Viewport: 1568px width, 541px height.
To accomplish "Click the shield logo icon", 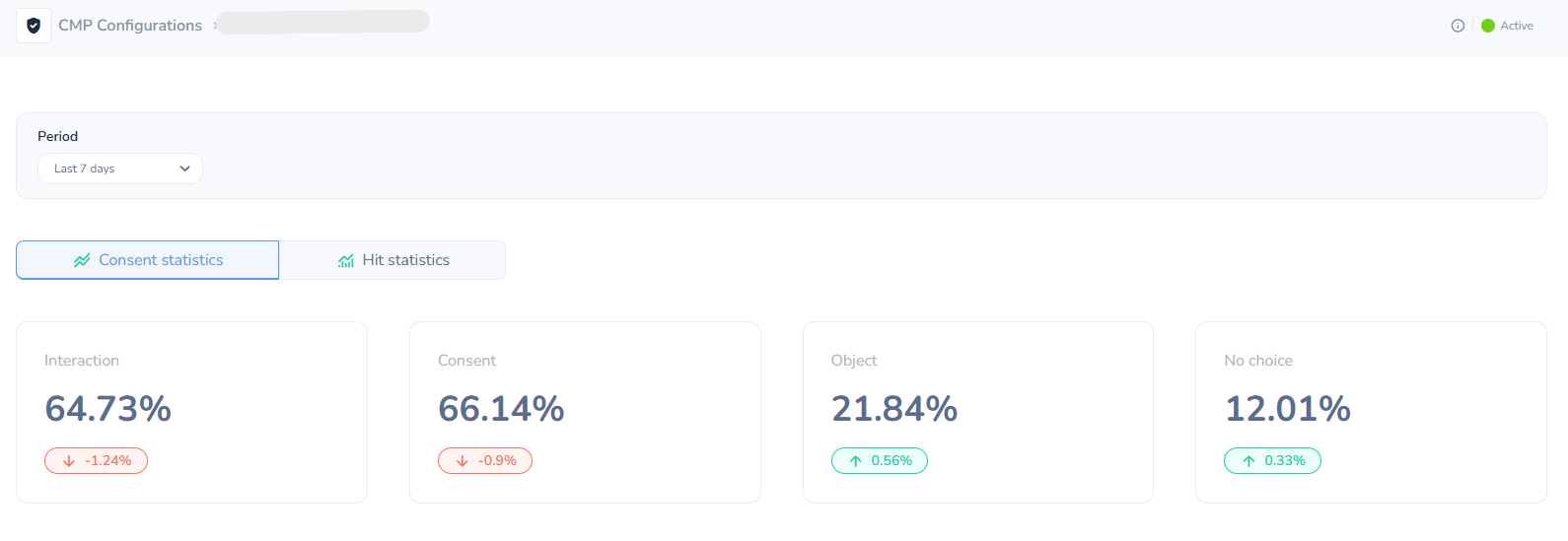I will [34, 26].
